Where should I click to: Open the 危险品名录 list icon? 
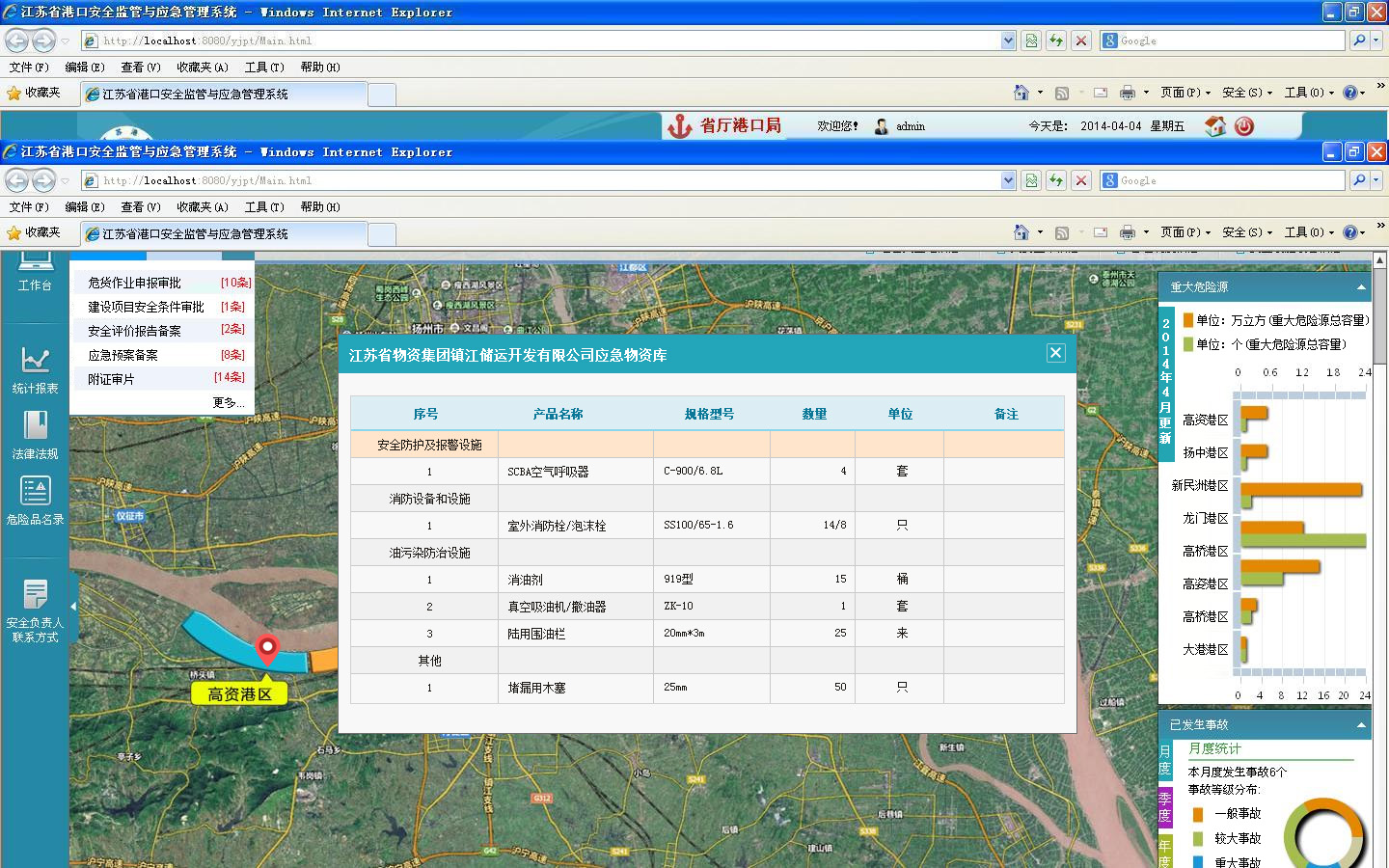pyautogui.click(x=35, y=492)
